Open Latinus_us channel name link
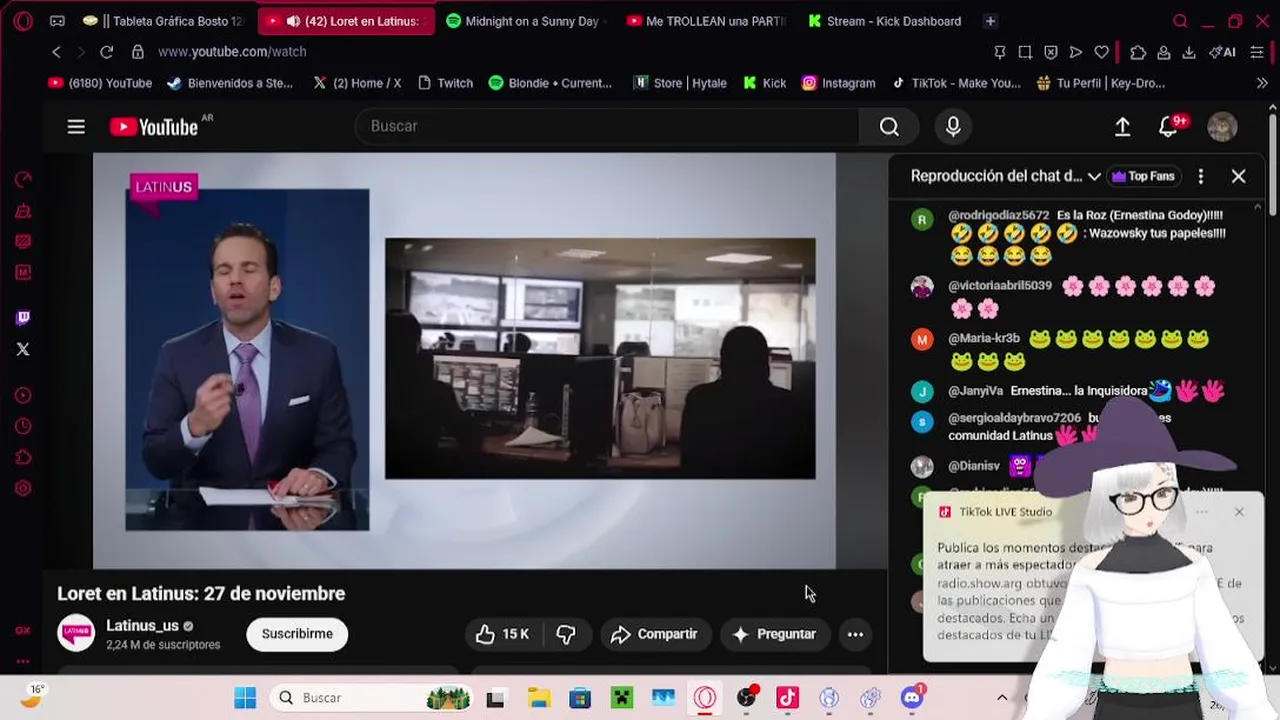Viewport: 1280px width, 720px height. tap(142, 626)
